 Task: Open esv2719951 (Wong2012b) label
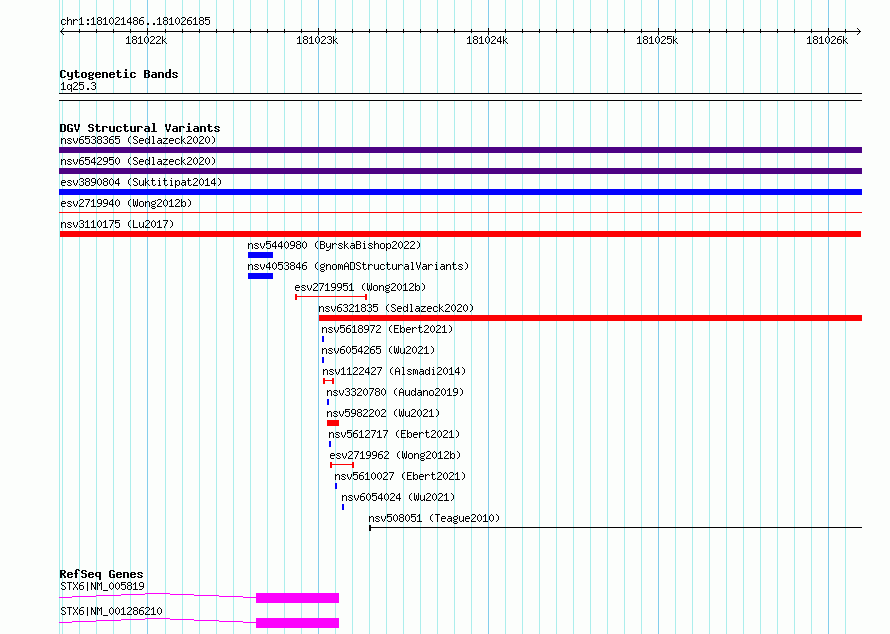click(360, 287)
